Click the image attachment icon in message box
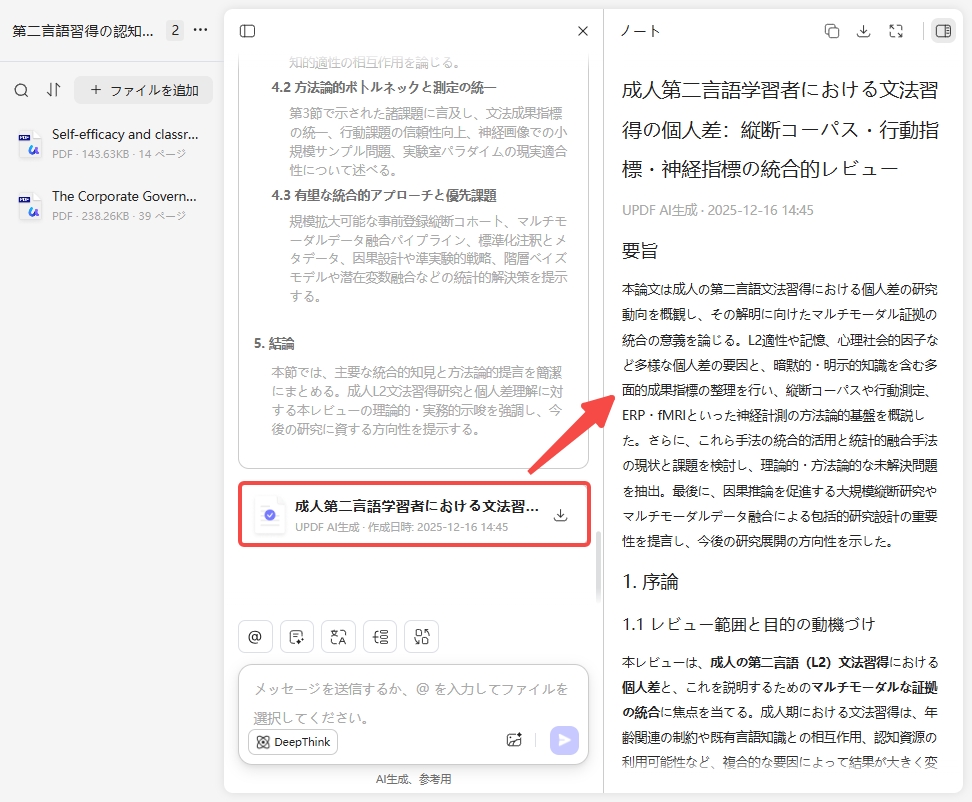The image size is (972, 802). pyautogui.click(x=514, y=740)
